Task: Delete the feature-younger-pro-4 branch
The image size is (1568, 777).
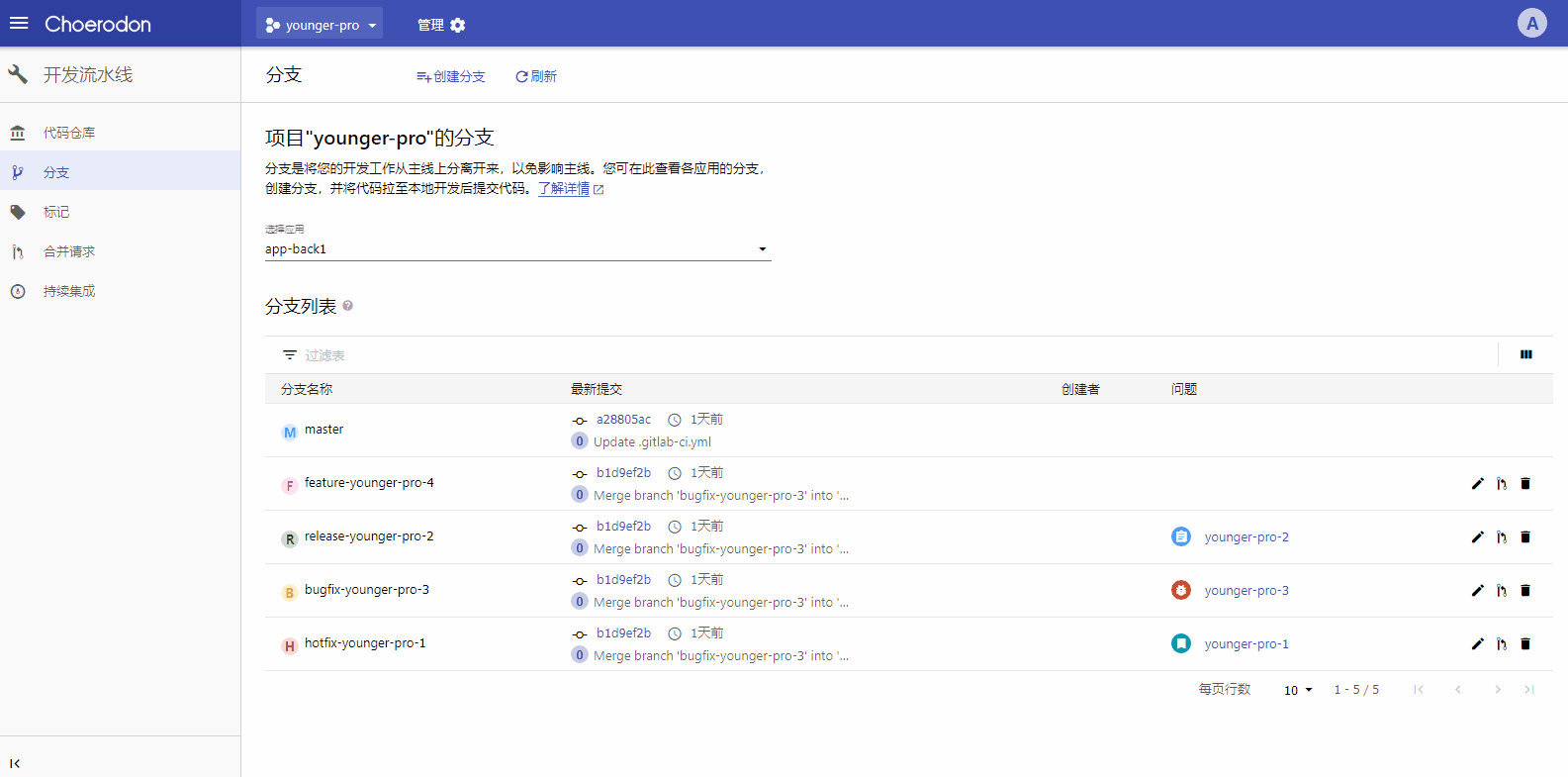Action: point(1525,484)
